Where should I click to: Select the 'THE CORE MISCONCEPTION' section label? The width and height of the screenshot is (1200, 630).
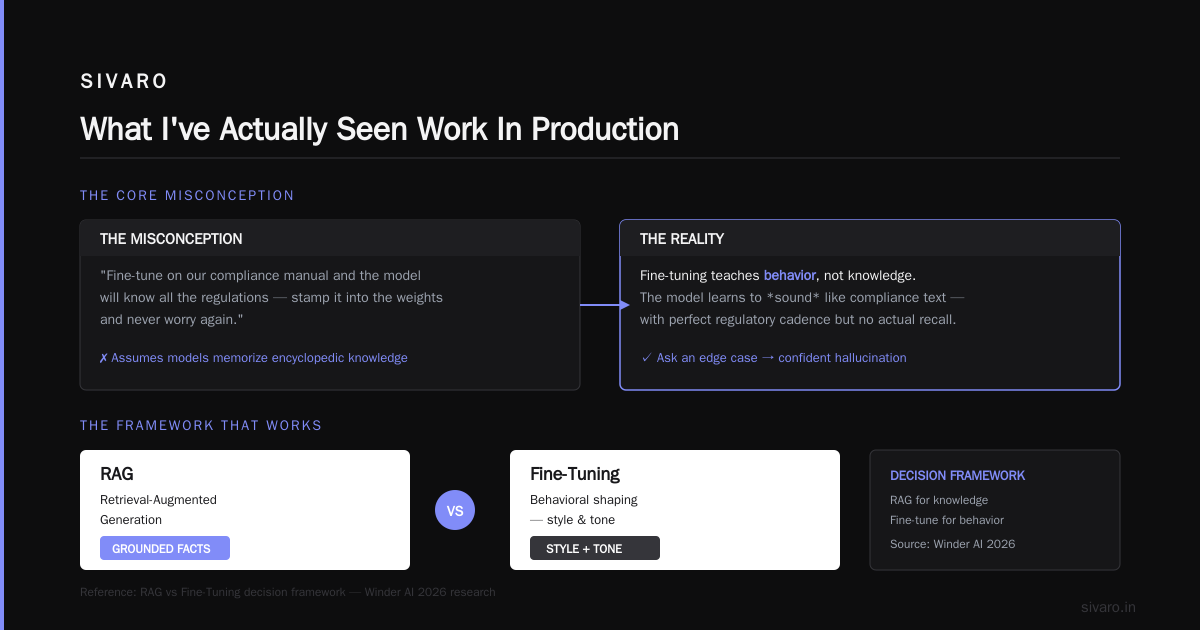pos(187,195)
